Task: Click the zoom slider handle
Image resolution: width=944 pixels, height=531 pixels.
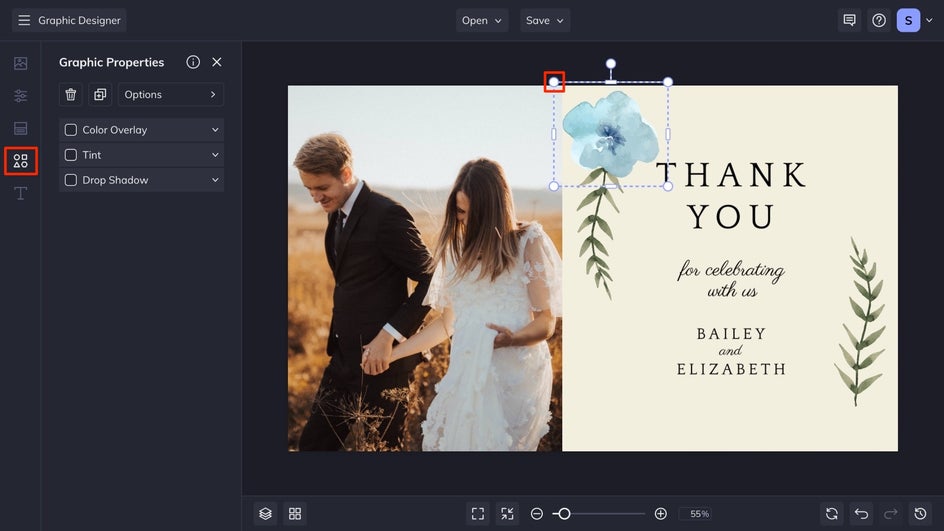Action: click(564, 514)
